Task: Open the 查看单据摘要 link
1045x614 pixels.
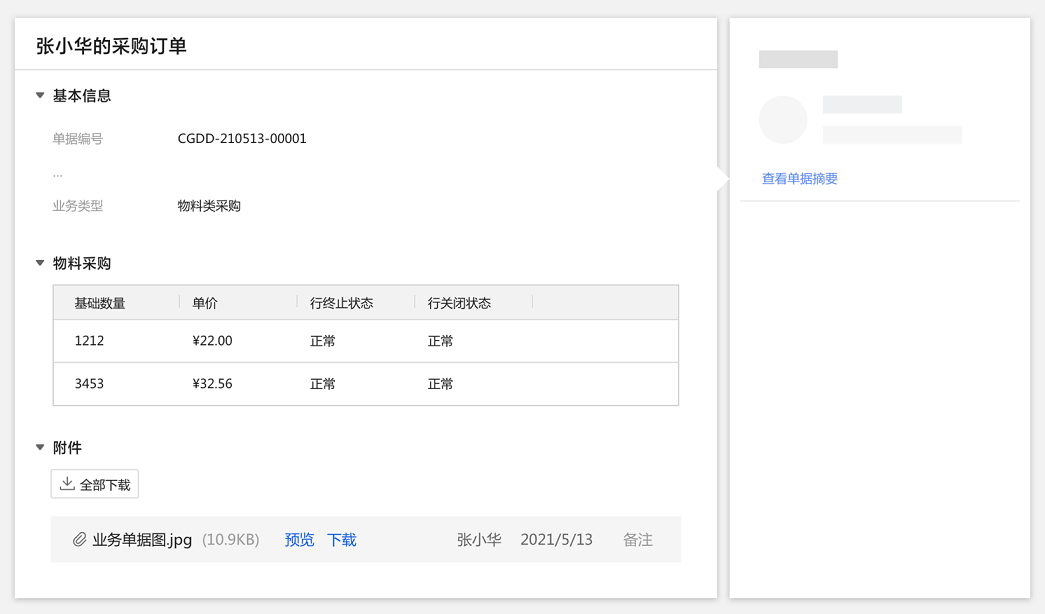Action: 800,179
